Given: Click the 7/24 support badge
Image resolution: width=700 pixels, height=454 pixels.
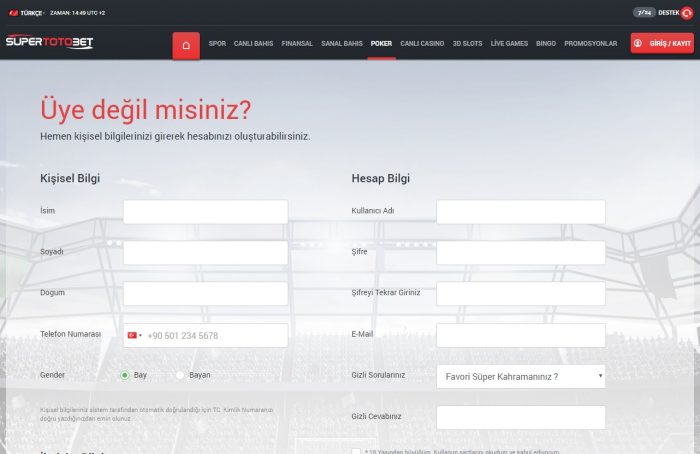Looking at the screenshot, I should (644, 13).
